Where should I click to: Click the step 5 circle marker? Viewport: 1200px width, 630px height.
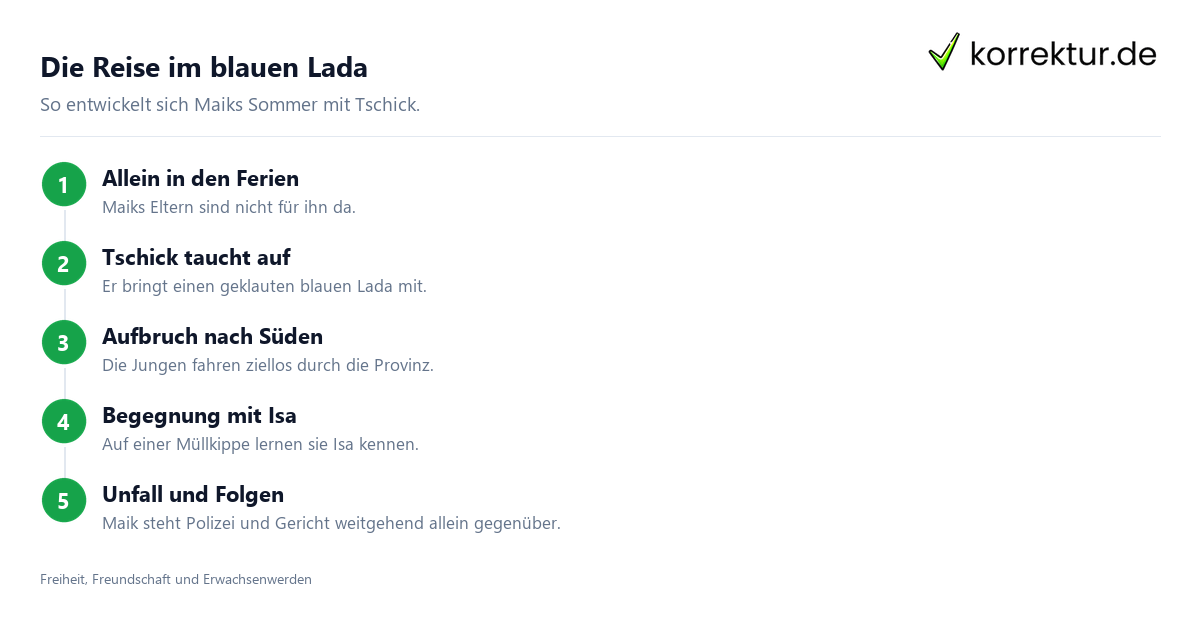click(64, 500)
